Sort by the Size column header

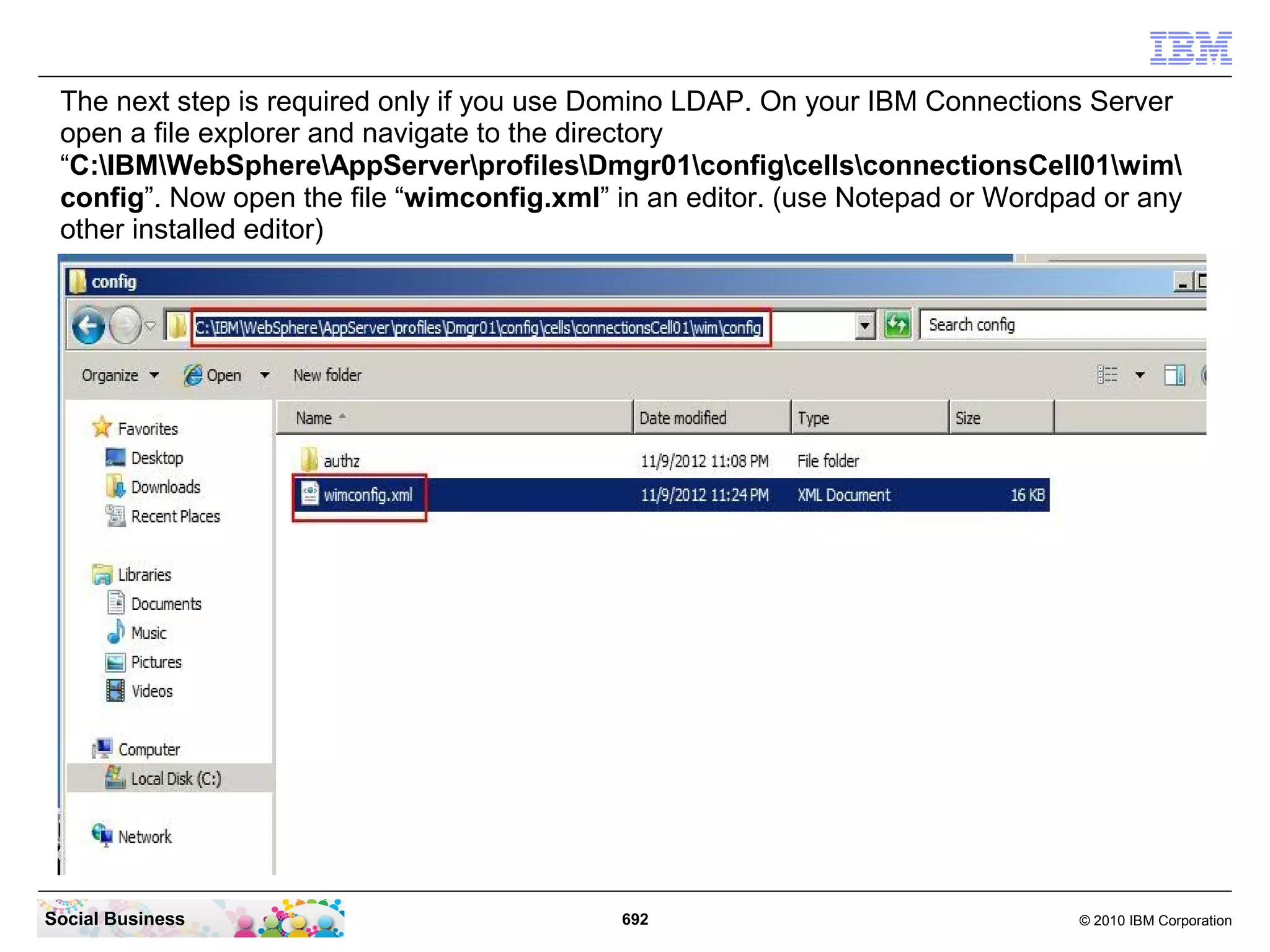(1001, 418)
